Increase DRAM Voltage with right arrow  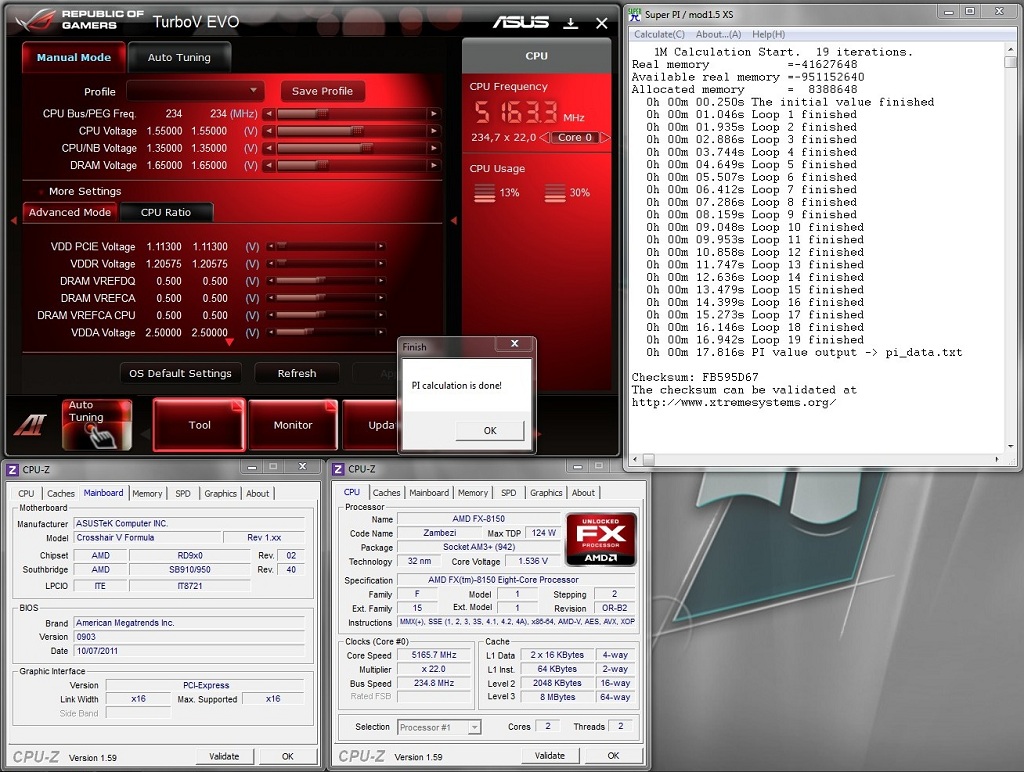[x=433, y=165]
